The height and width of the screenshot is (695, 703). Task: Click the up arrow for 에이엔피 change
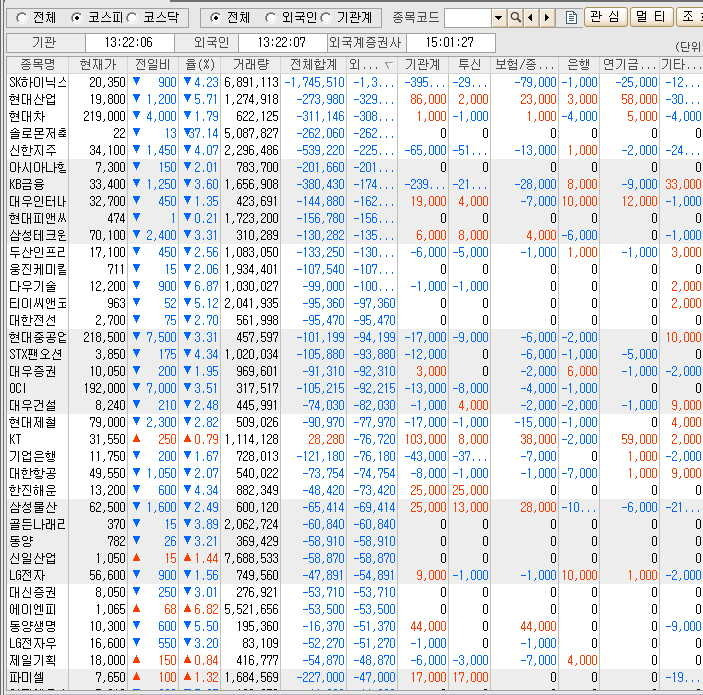136,608
